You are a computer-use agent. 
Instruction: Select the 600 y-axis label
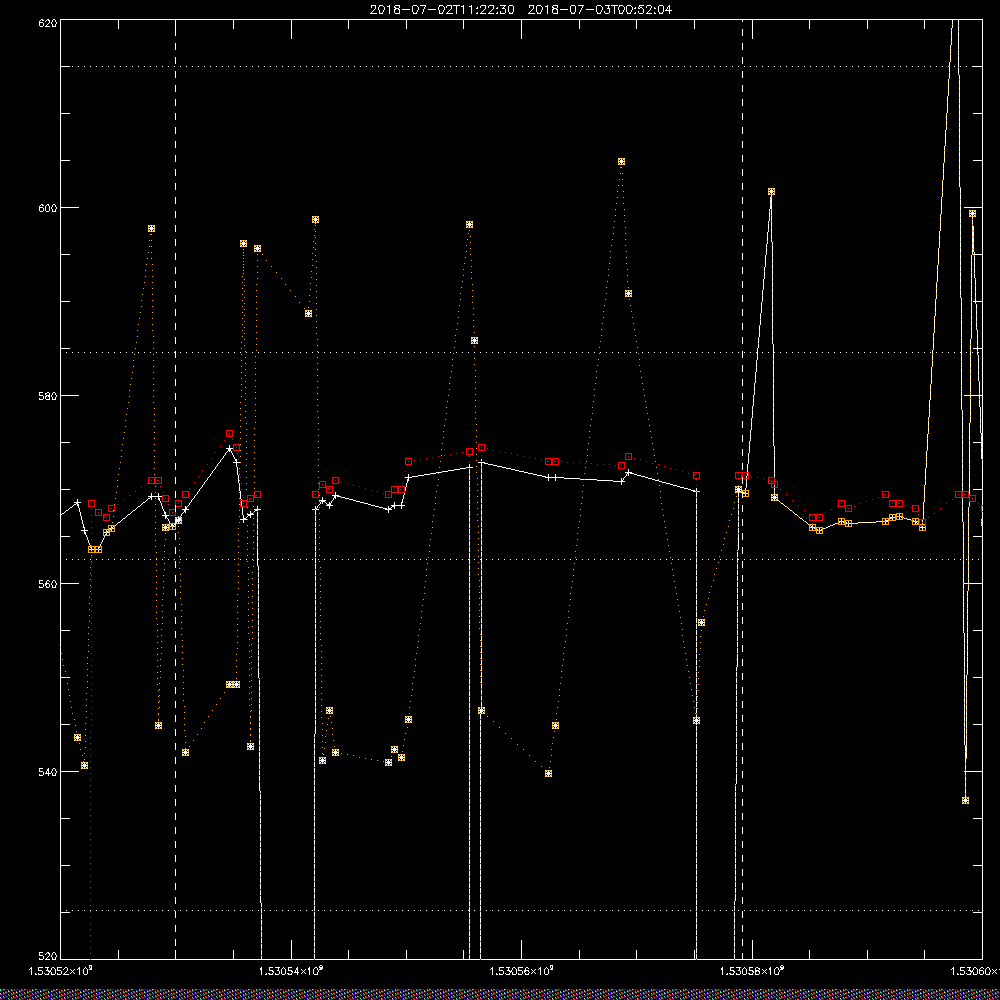[47, 208]
